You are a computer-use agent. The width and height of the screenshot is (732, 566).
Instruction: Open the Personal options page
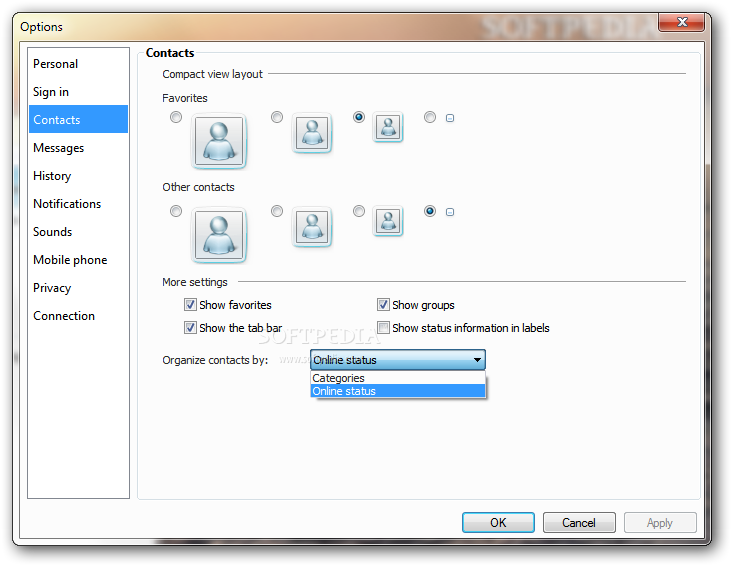pyautogui.click(x=78, y=64)
